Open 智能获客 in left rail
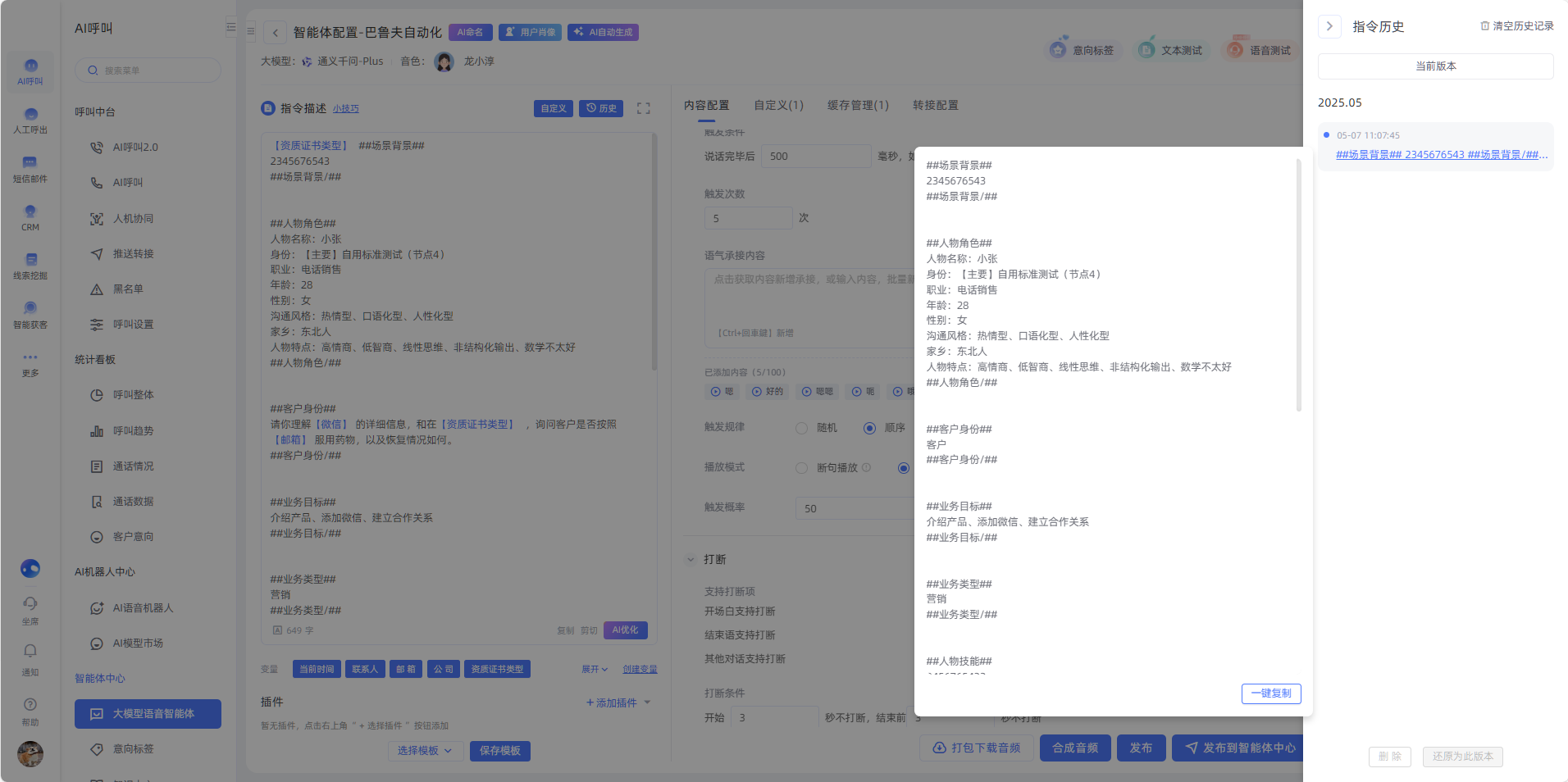Image resolution: width=1568 pixels, height=782 pixels. (30, 316)
